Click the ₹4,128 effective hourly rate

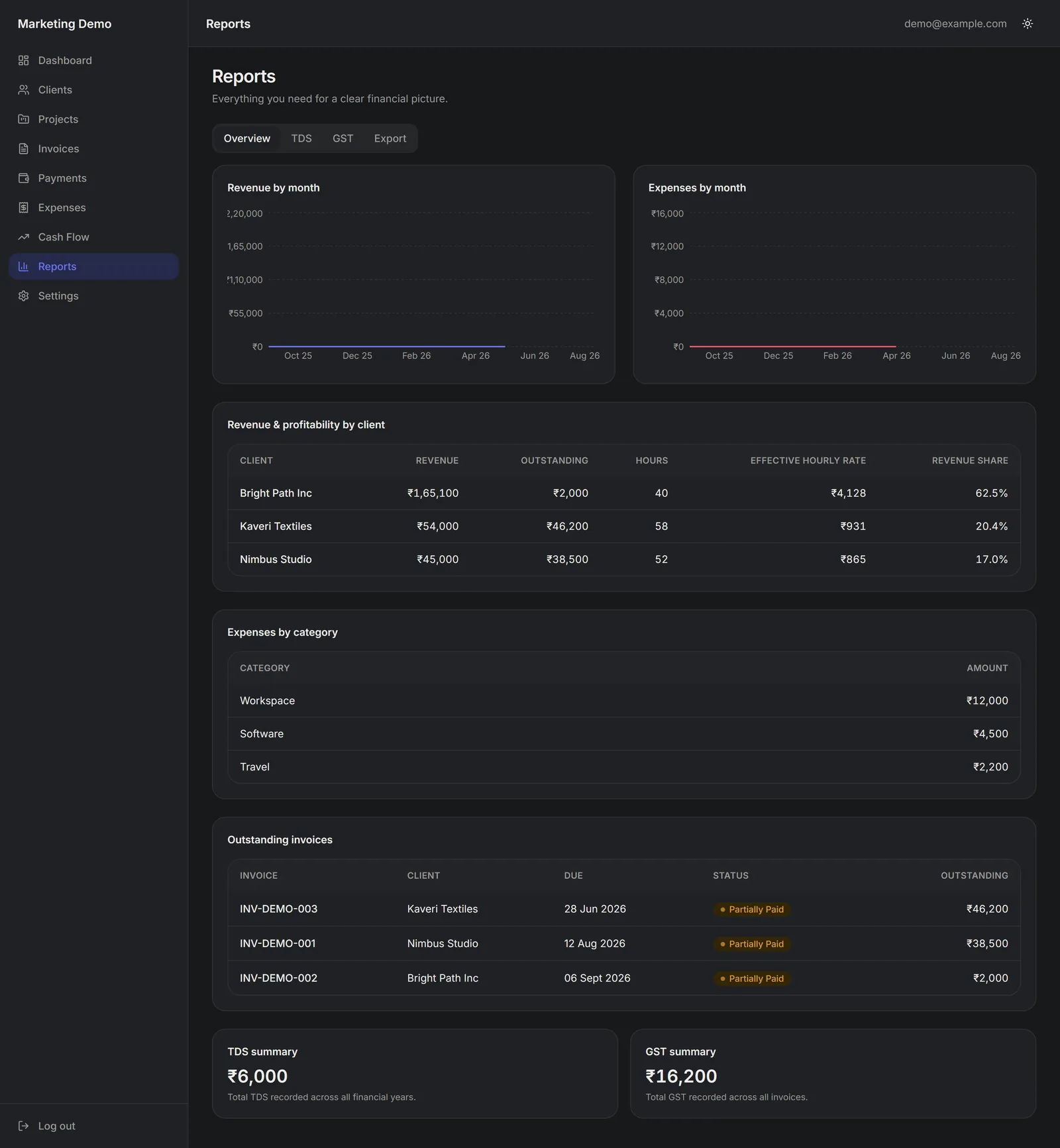pyautogui.click(x=848, y=493)
